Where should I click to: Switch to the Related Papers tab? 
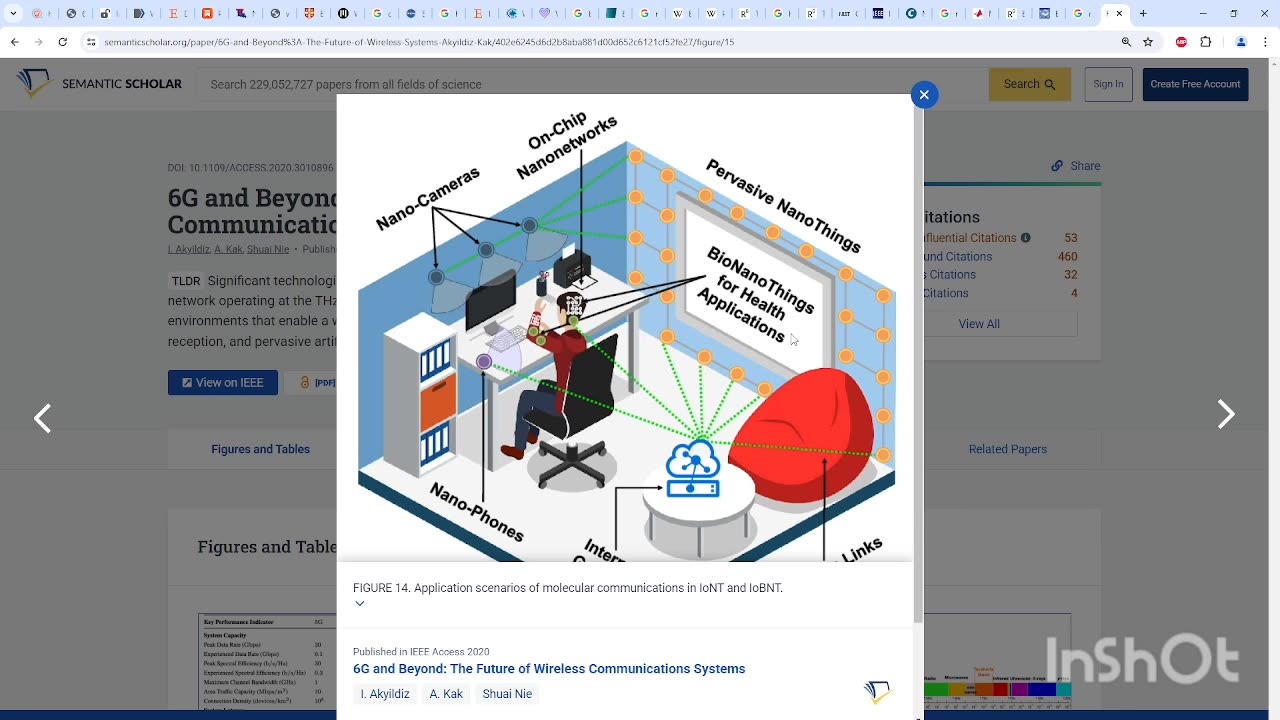click(1007, 449)
